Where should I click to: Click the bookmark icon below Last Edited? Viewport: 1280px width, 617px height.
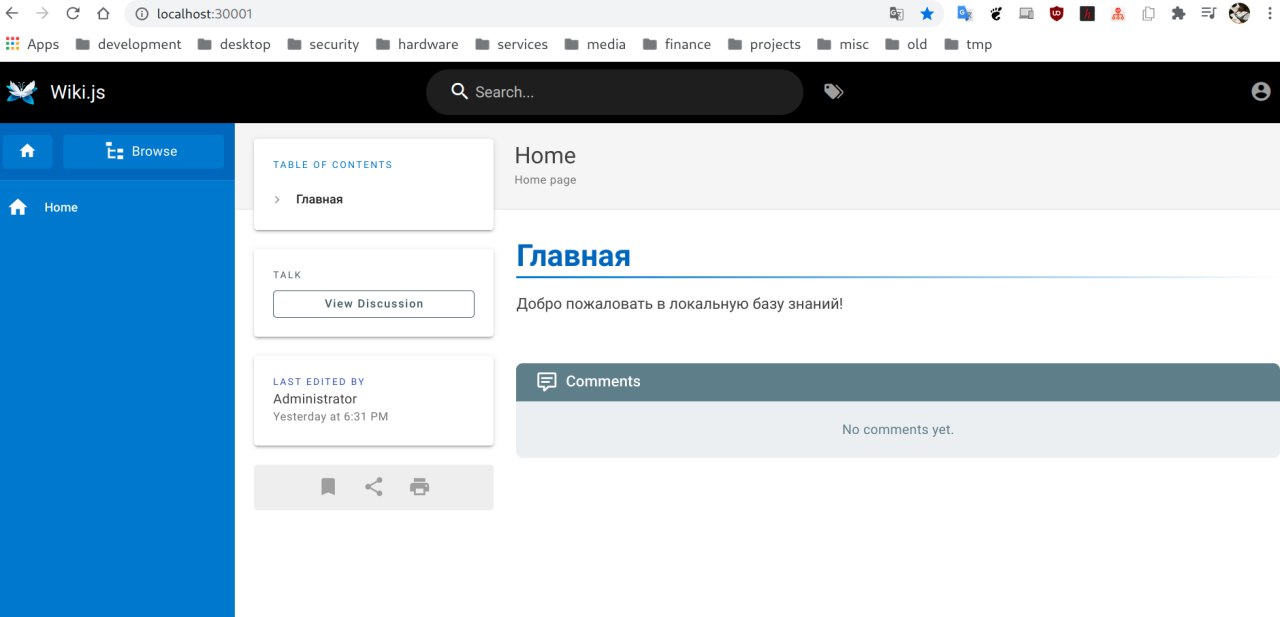pyautogui.click(x=328, y=487)
